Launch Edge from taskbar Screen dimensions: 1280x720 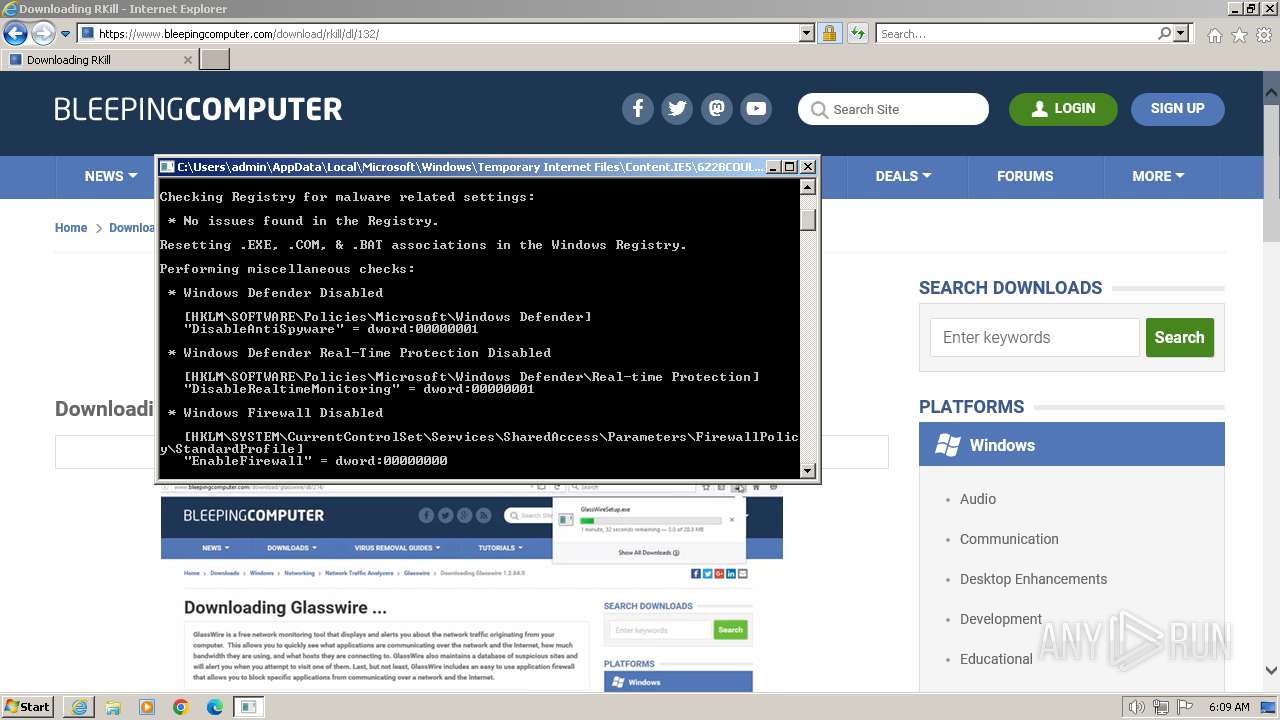pyautogui.click(x=214, y=707)
